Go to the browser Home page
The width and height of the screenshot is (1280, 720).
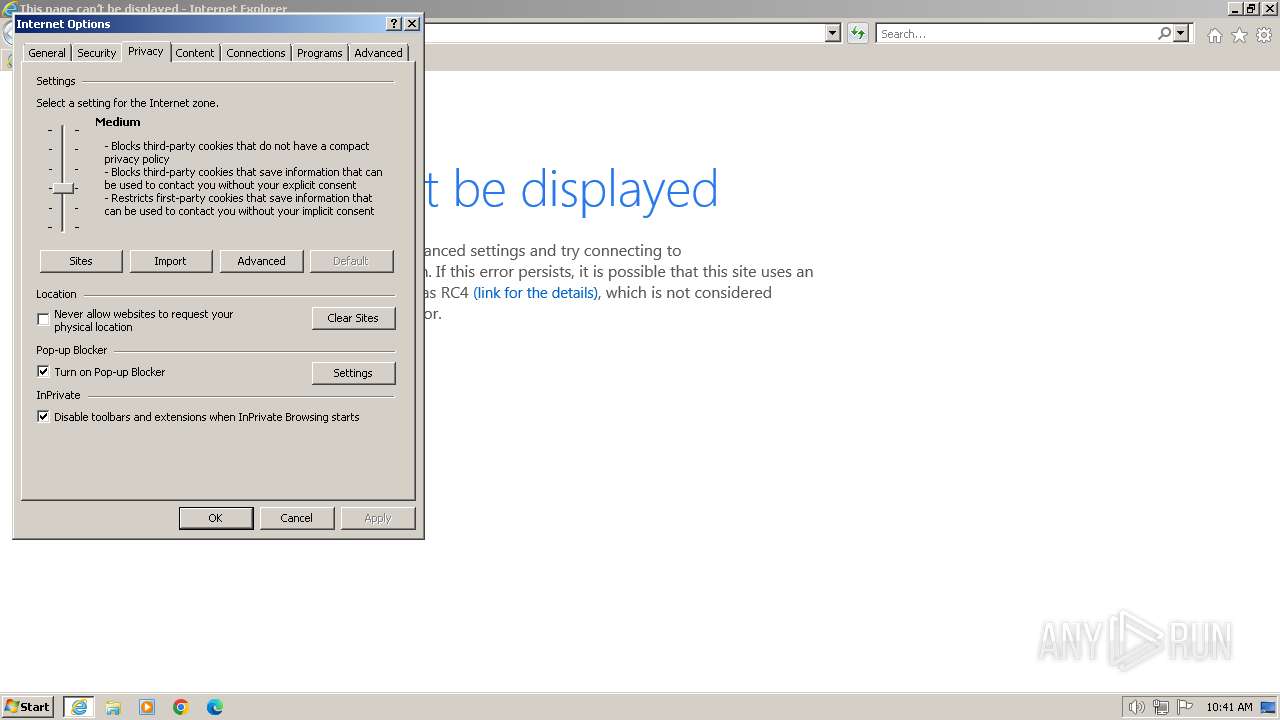point(1214,35)
